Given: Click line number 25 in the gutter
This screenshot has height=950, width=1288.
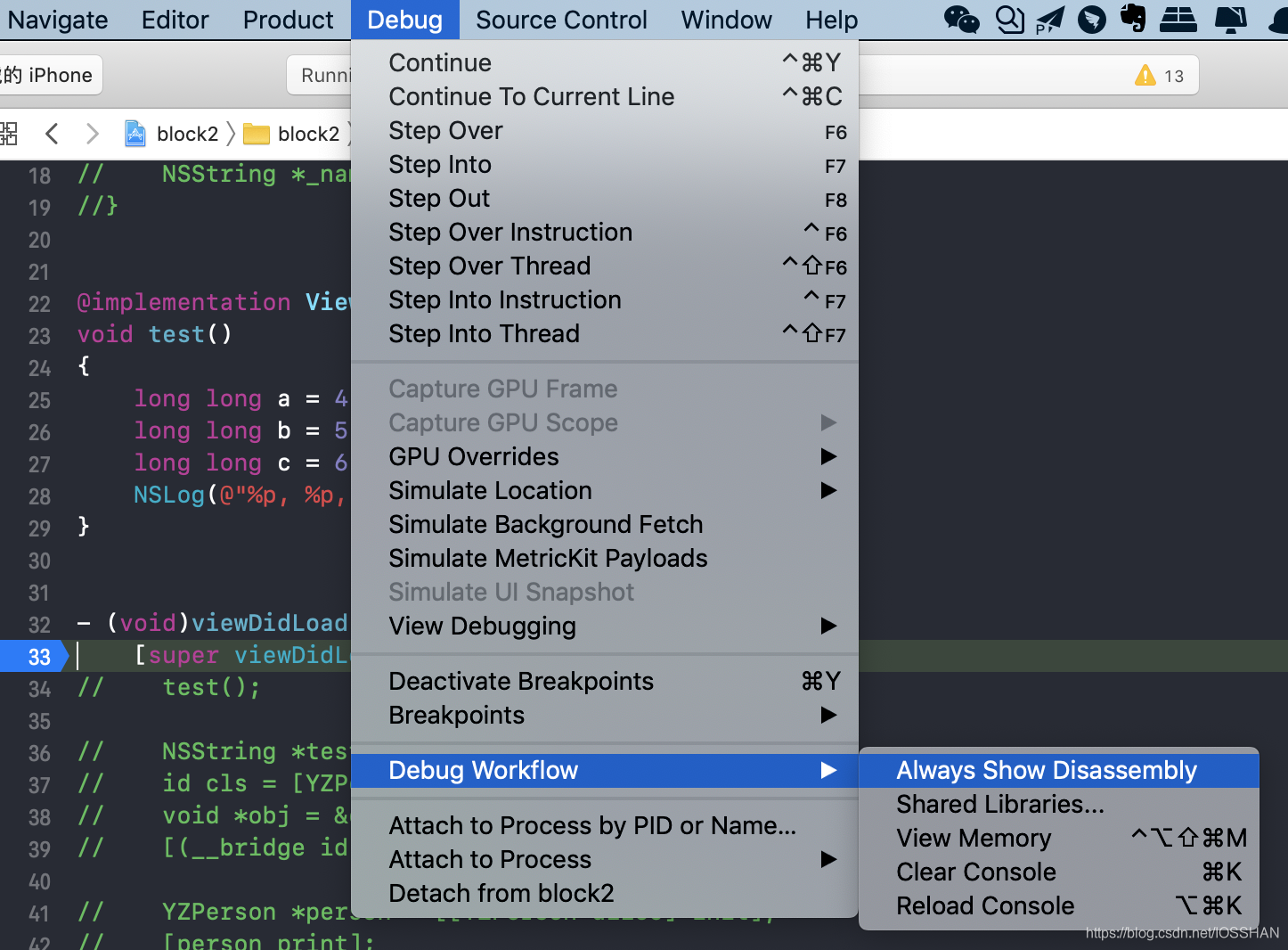Looking at the screenshot, I should tap(39, 400).
